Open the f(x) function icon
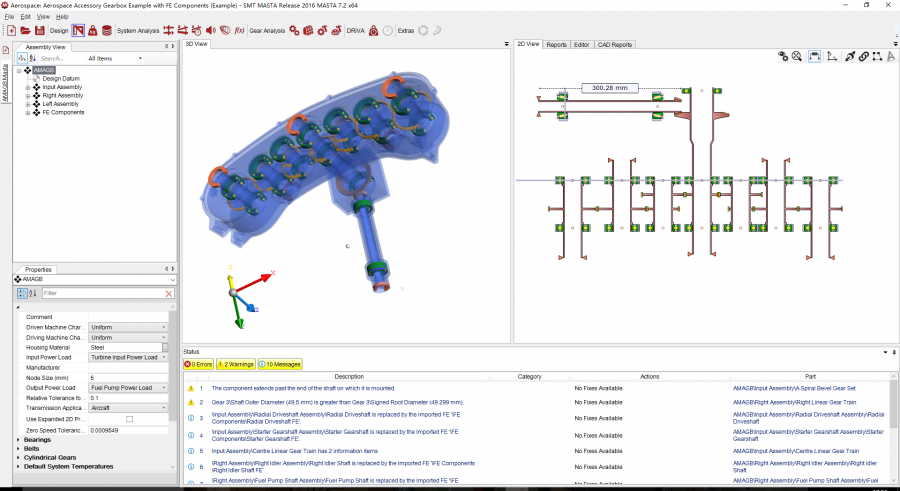The height and width of the screenshot is (491, 900). 239,30
